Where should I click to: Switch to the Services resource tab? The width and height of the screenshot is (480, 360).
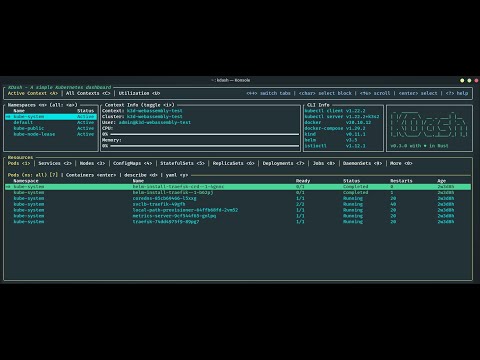55,163
